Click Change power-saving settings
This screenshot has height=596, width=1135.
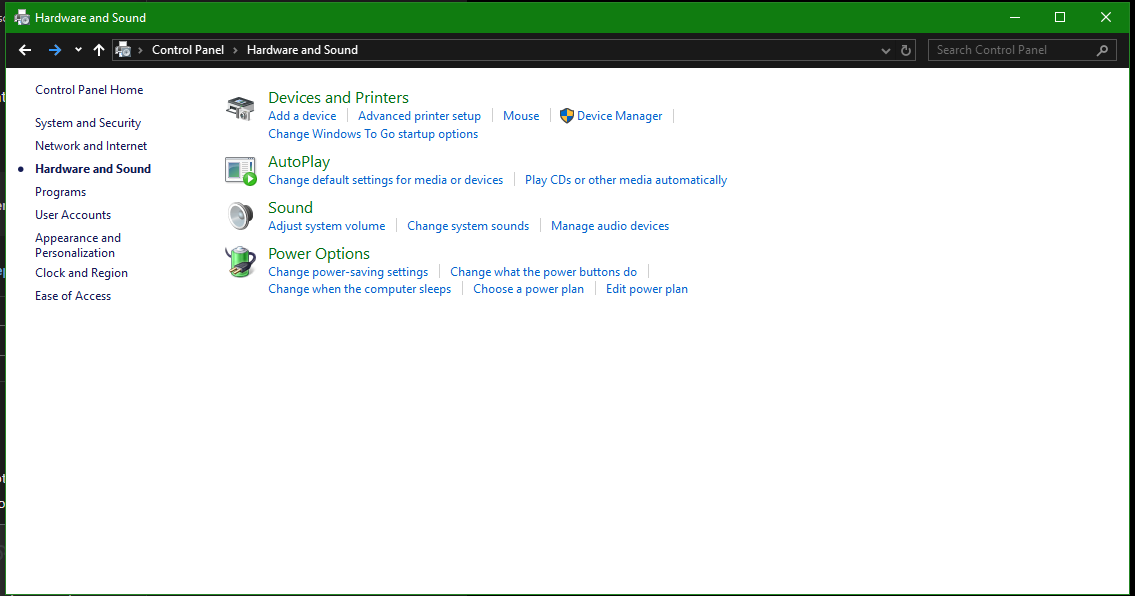pos(348,272)
